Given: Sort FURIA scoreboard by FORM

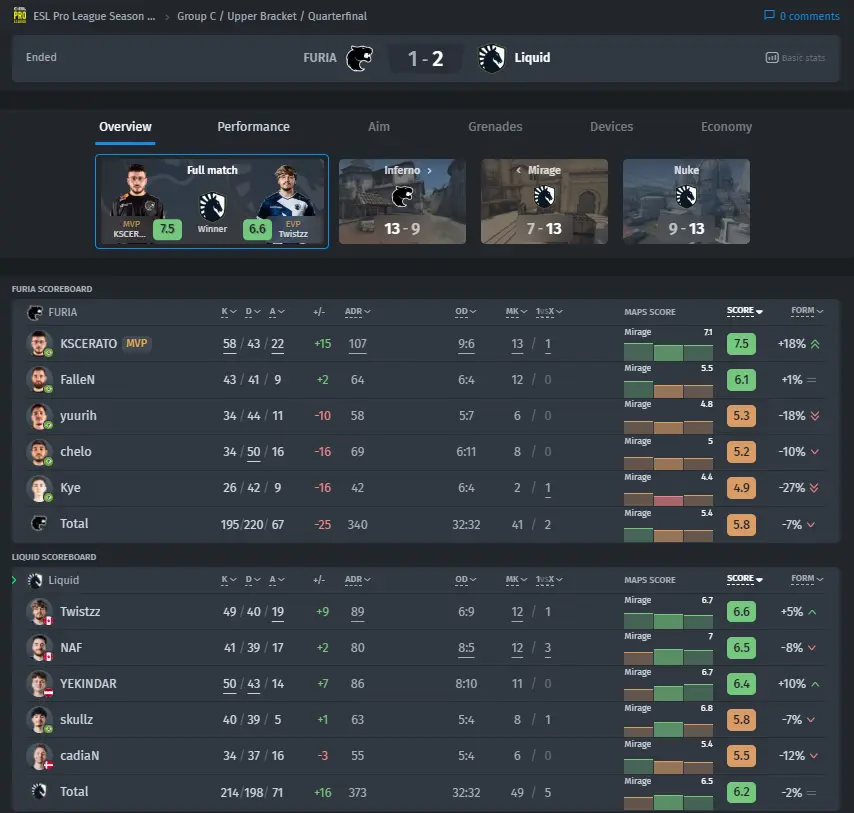Looking at the screenshot, I should coord(807,310).
